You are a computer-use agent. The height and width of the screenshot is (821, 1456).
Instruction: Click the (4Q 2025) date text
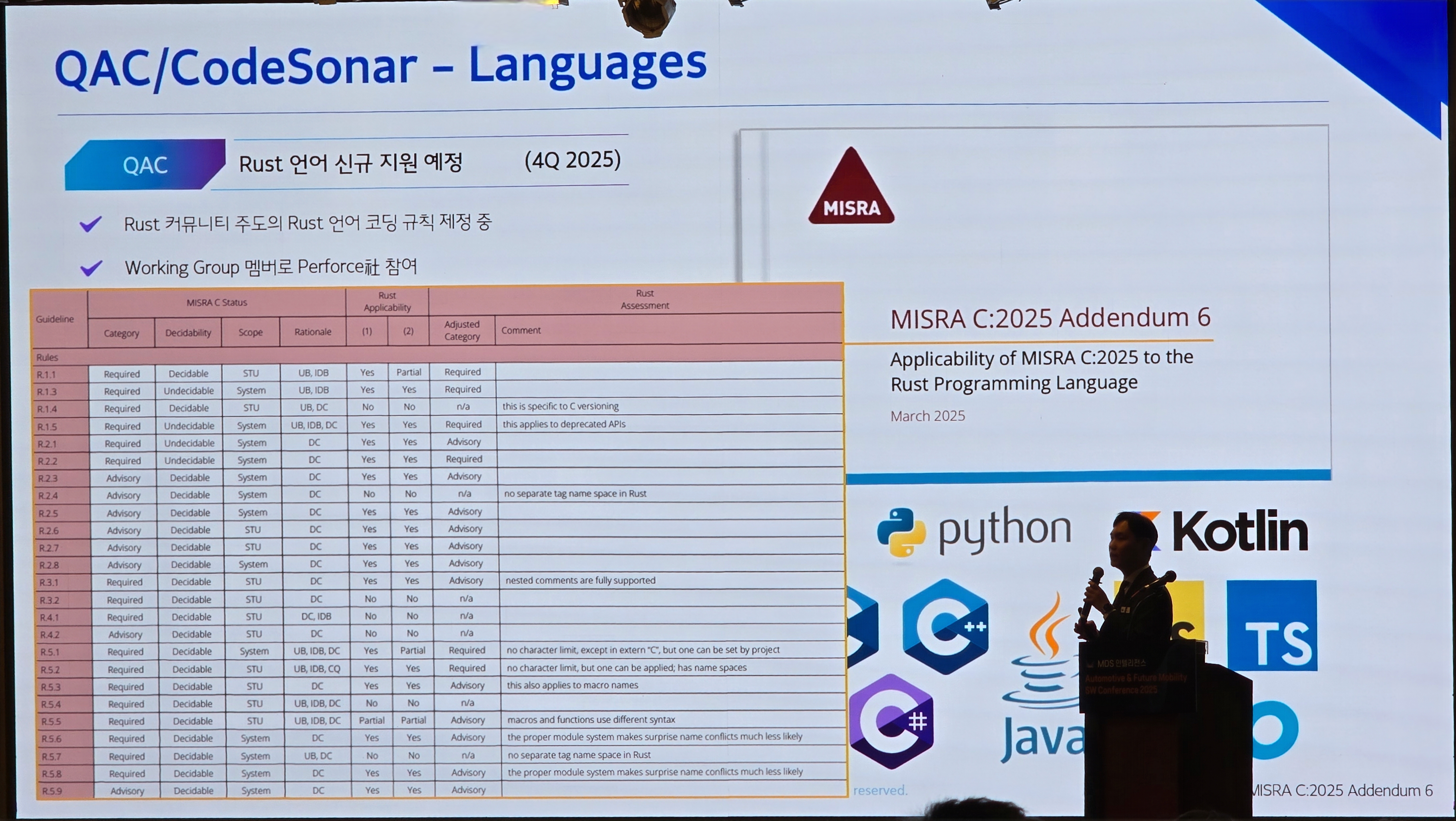572,160
